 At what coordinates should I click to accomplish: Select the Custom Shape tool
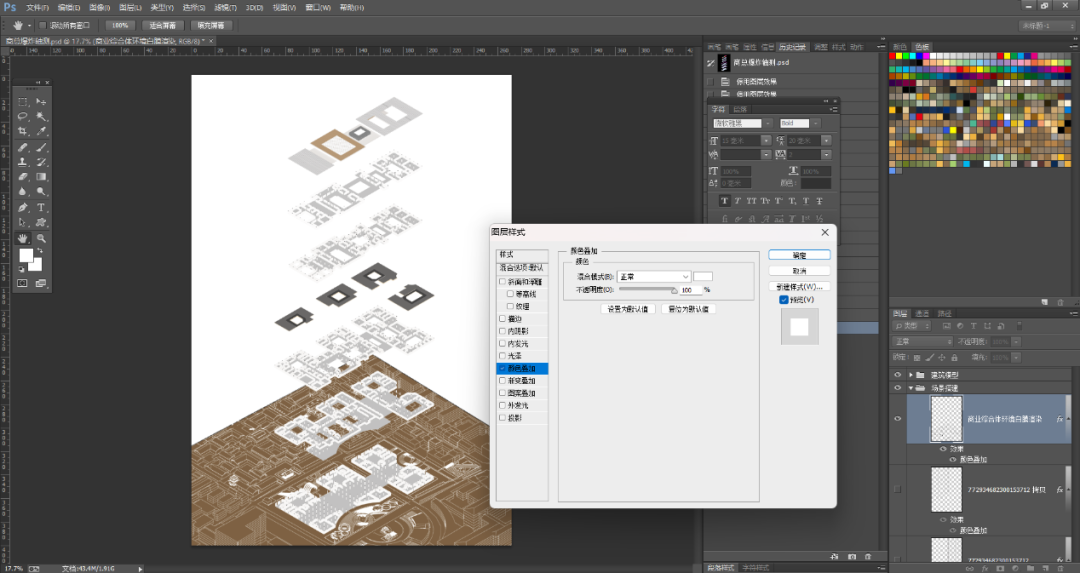tap(41, 222)
